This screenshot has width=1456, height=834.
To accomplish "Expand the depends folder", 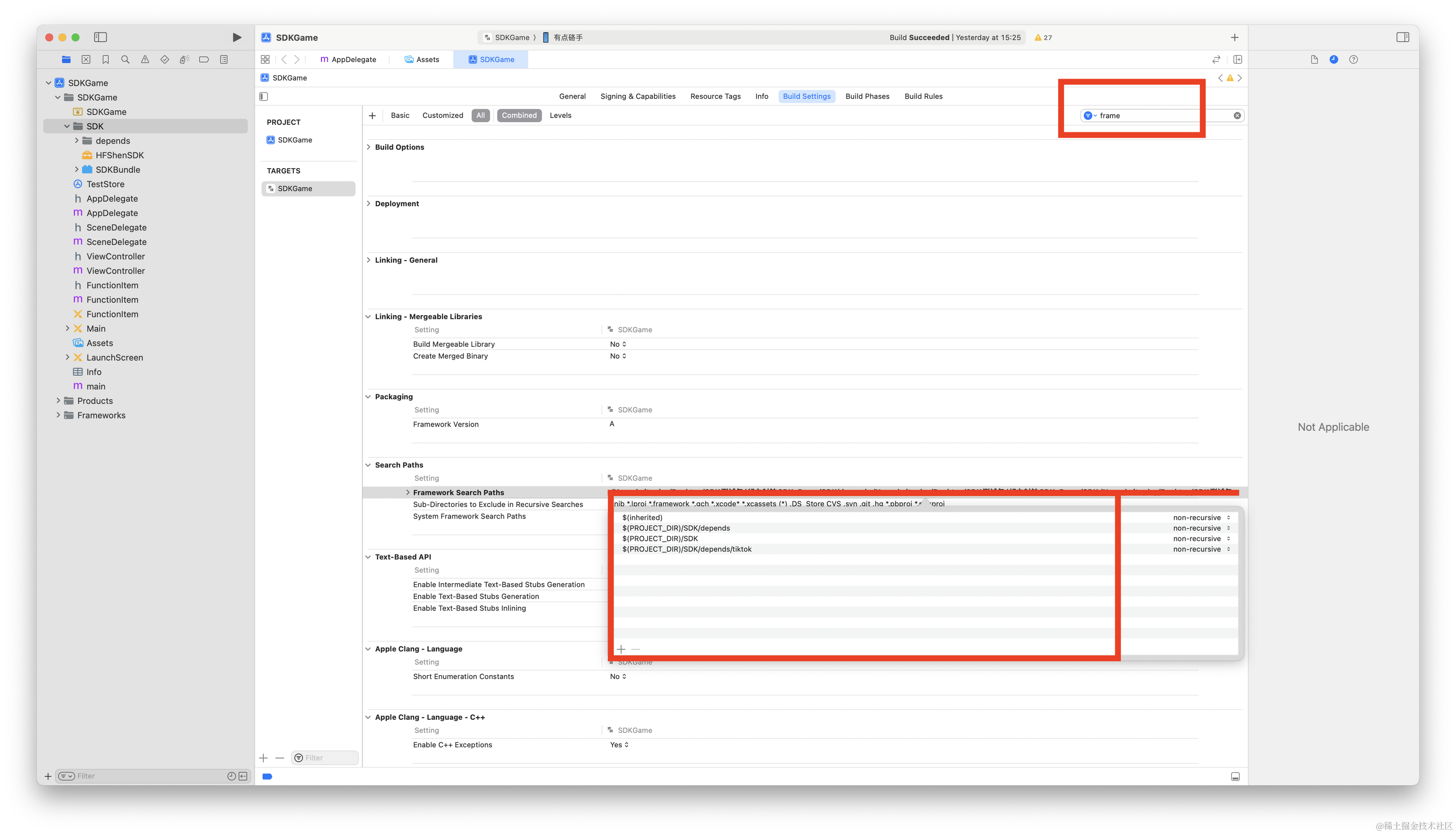I will point(77,141).
